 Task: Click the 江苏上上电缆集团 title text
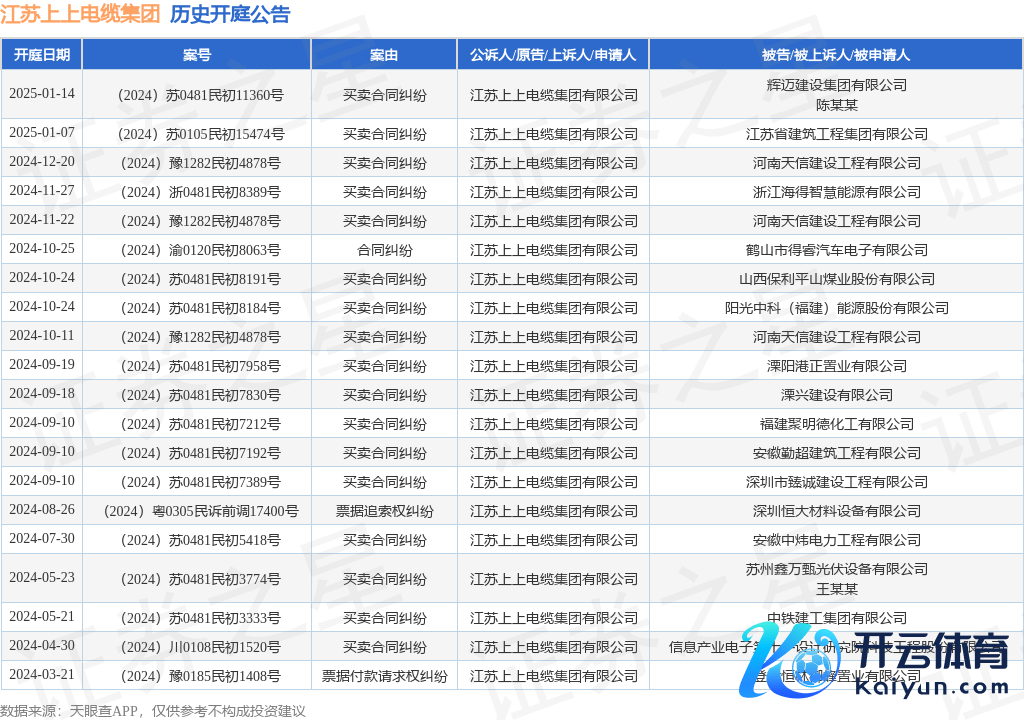click(80, 14)
